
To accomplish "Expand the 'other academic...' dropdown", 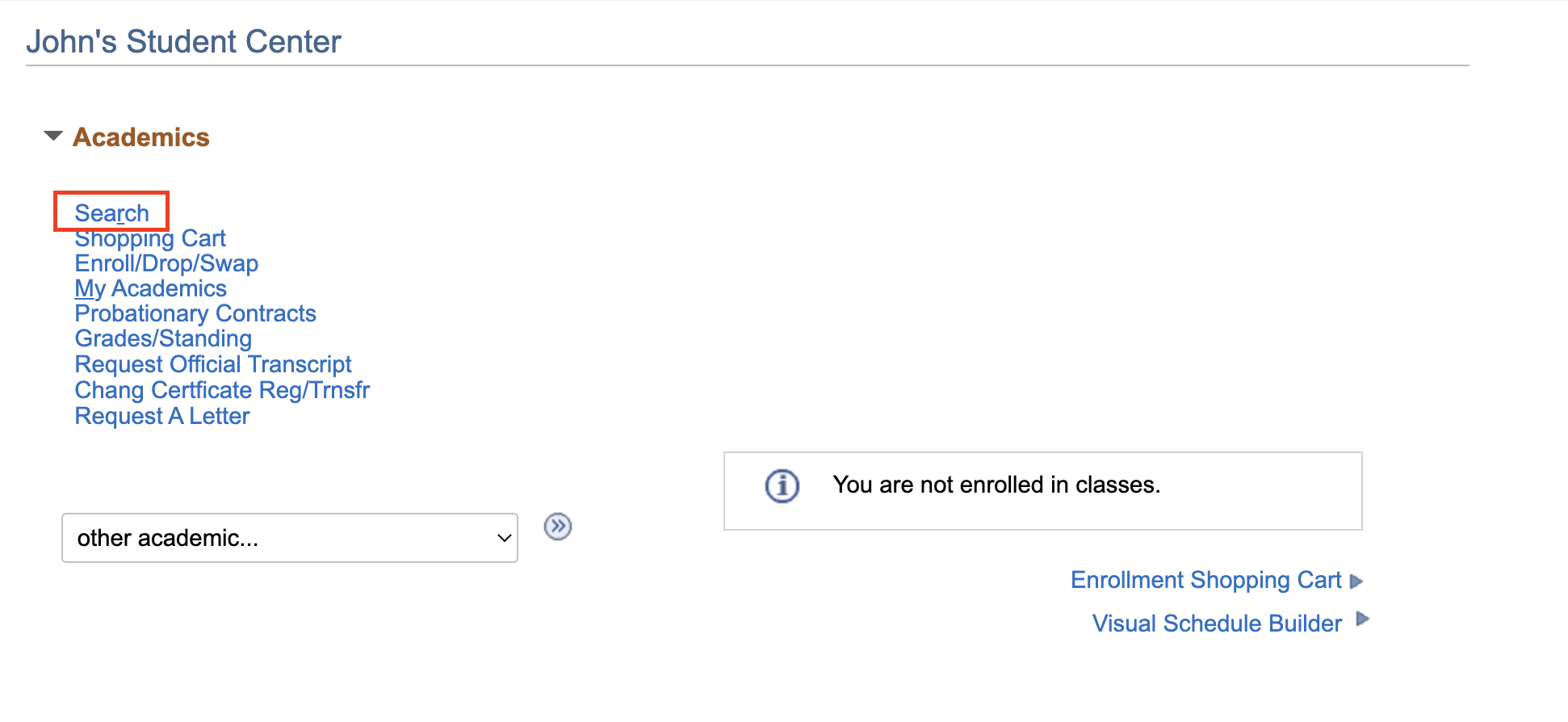I will pos(289,538).
